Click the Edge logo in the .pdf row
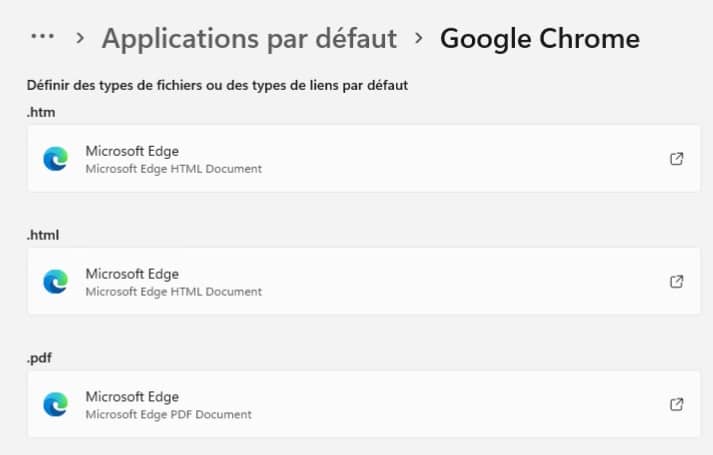 (55, 404)
